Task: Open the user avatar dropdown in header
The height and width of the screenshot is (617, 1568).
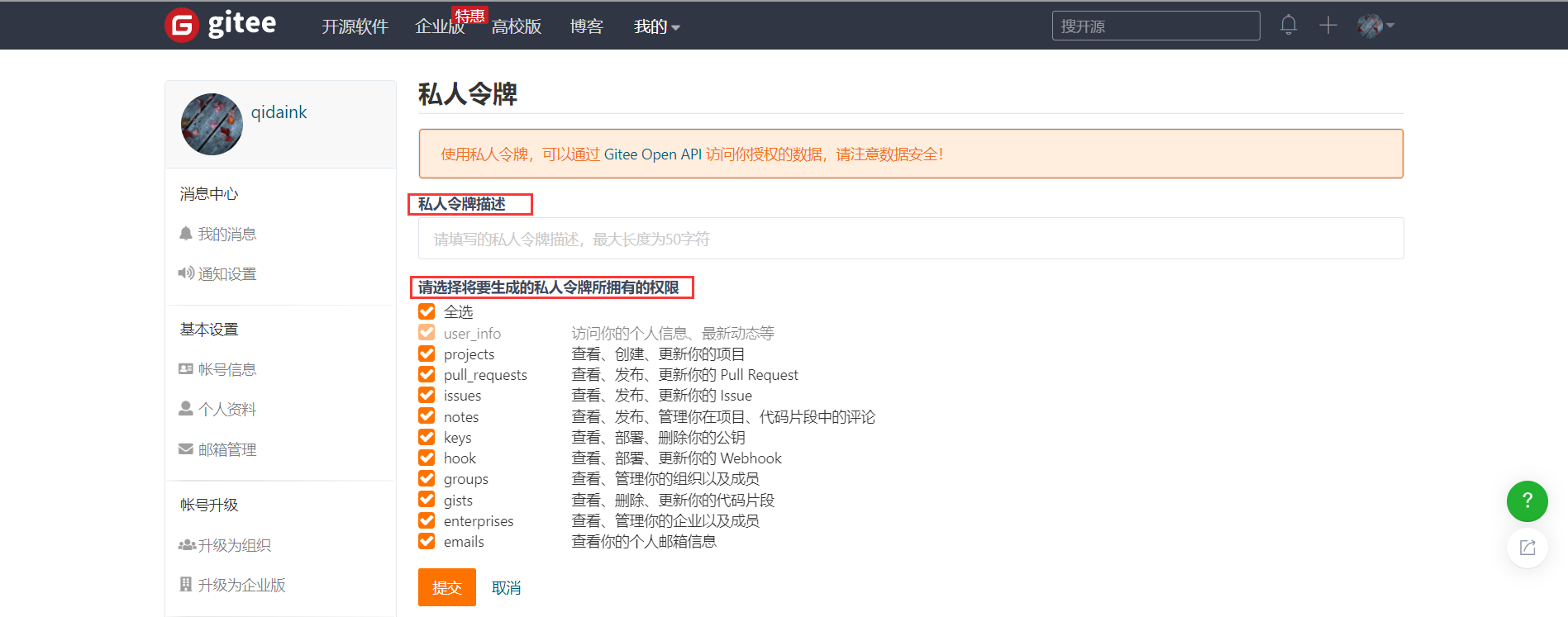Action: pyautogui.click(x=1375, y=26)
